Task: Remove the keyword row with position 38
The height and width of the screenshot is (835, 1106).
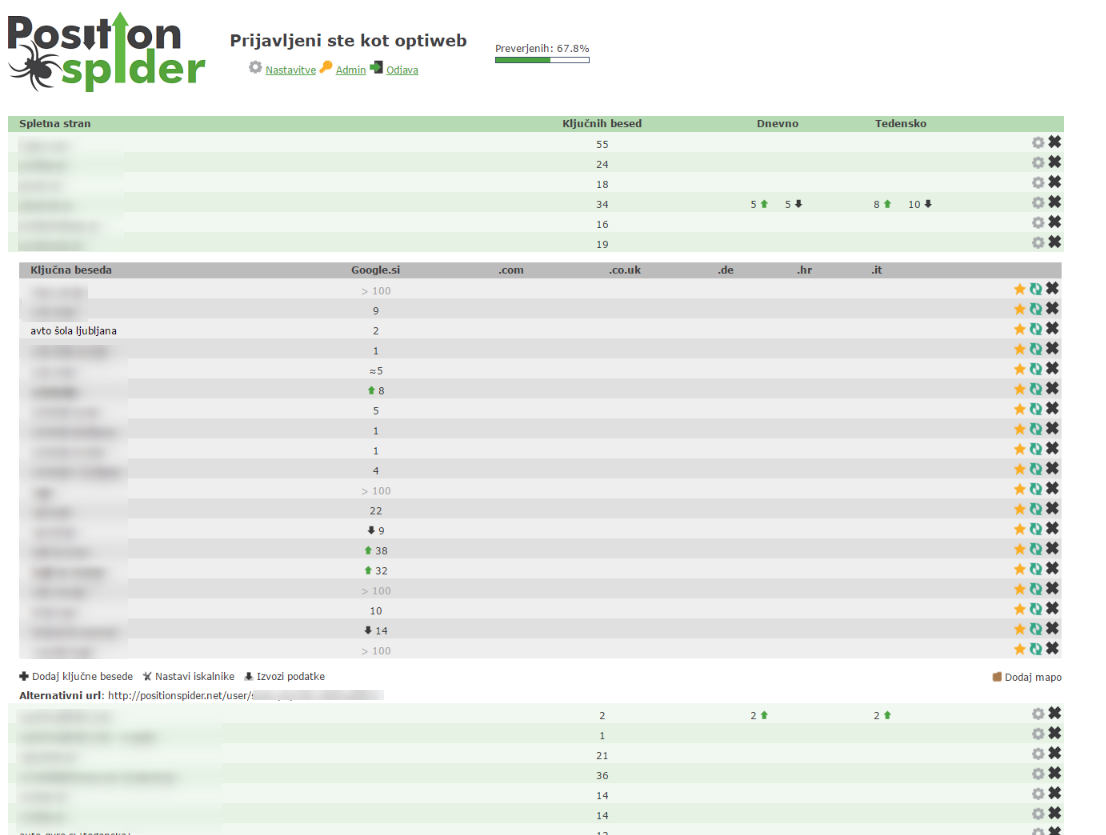Action: 1052,549
